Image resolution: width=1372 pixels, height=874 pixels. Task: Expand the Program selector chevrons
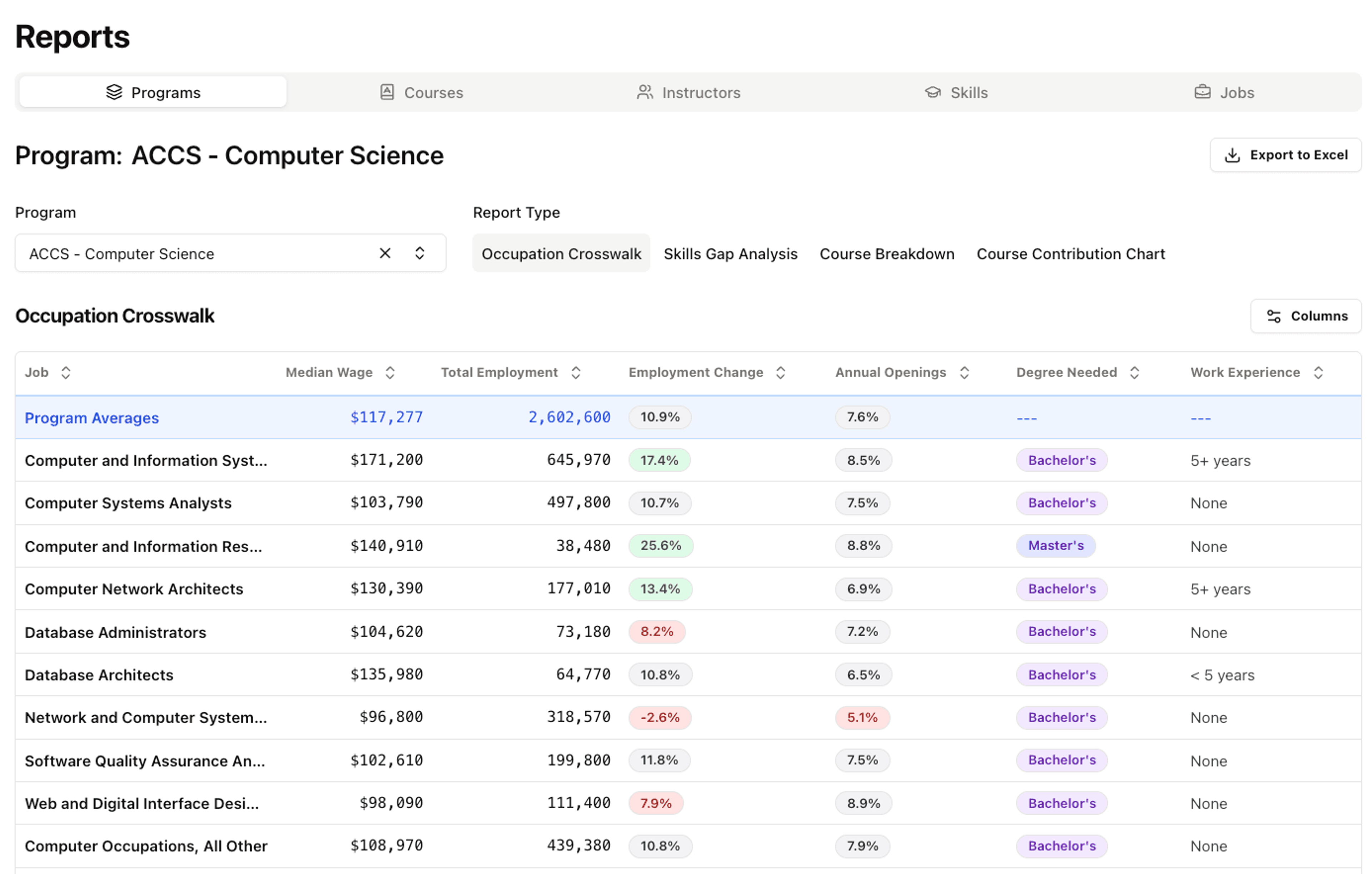420,253
